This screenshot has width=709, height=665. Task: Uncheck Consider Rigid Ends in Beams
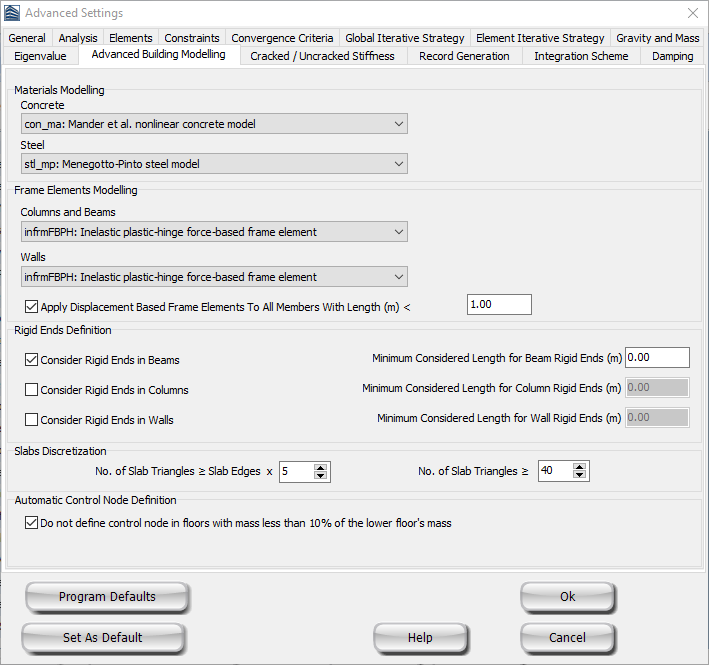point(32,360)
